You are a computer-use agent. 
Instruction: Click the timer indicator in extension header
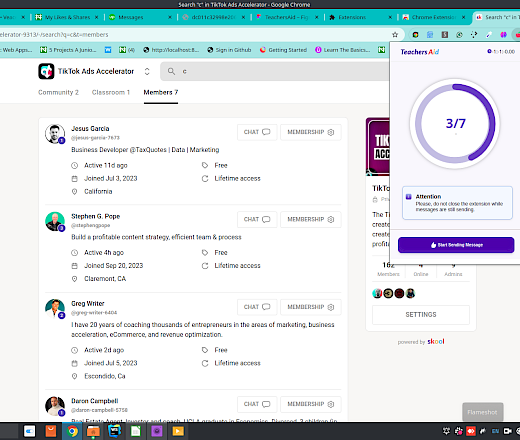coord(501,51)
